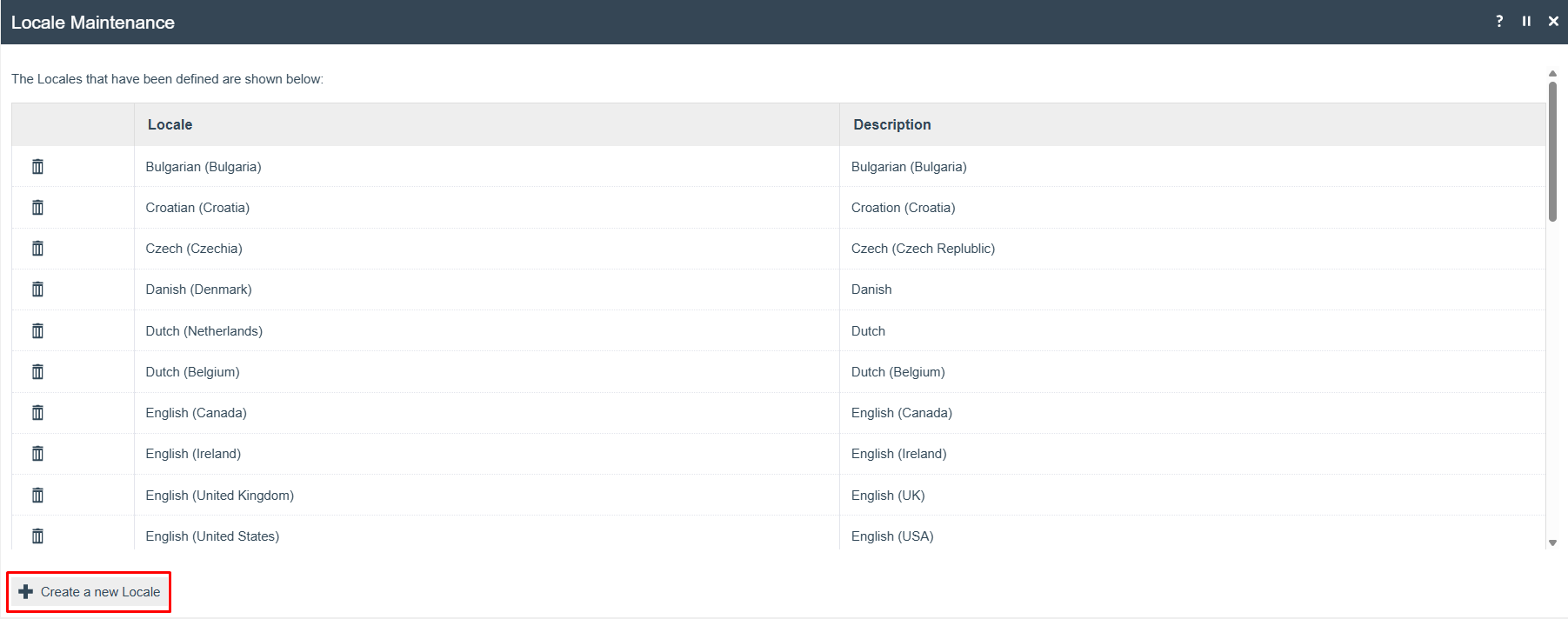Click the English (Canada) description cell
Viewport: 1568px width, 619px height.
point(1192,412)
